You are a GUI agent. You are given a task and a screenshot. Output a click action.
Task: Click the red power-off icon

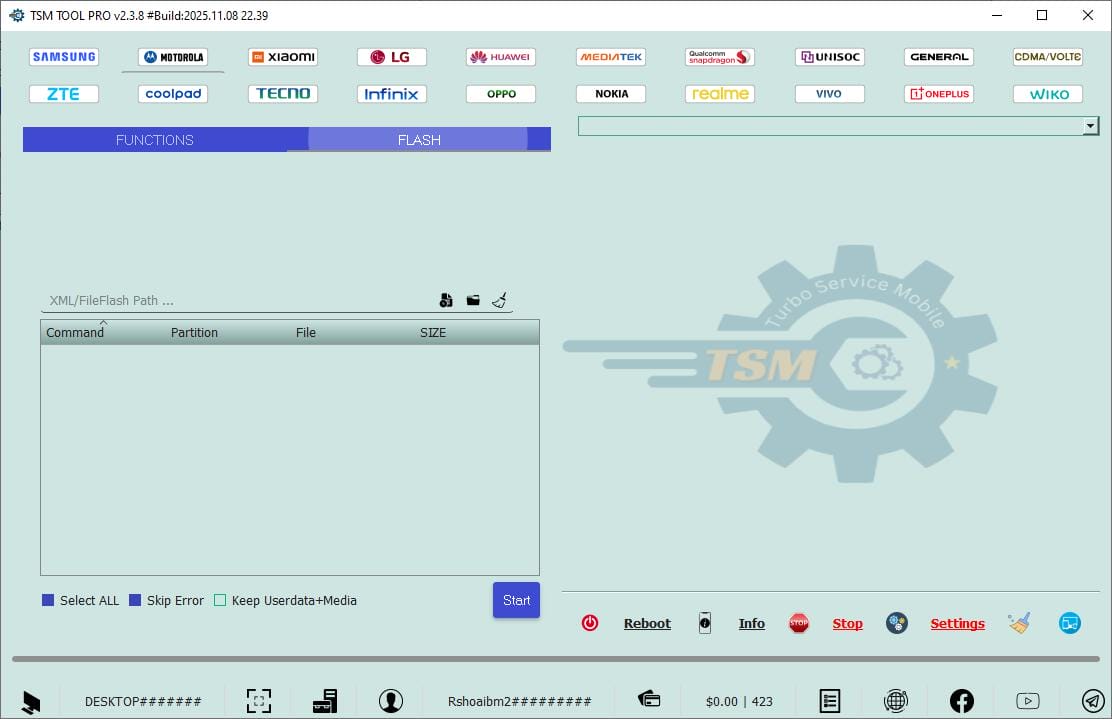590,622
